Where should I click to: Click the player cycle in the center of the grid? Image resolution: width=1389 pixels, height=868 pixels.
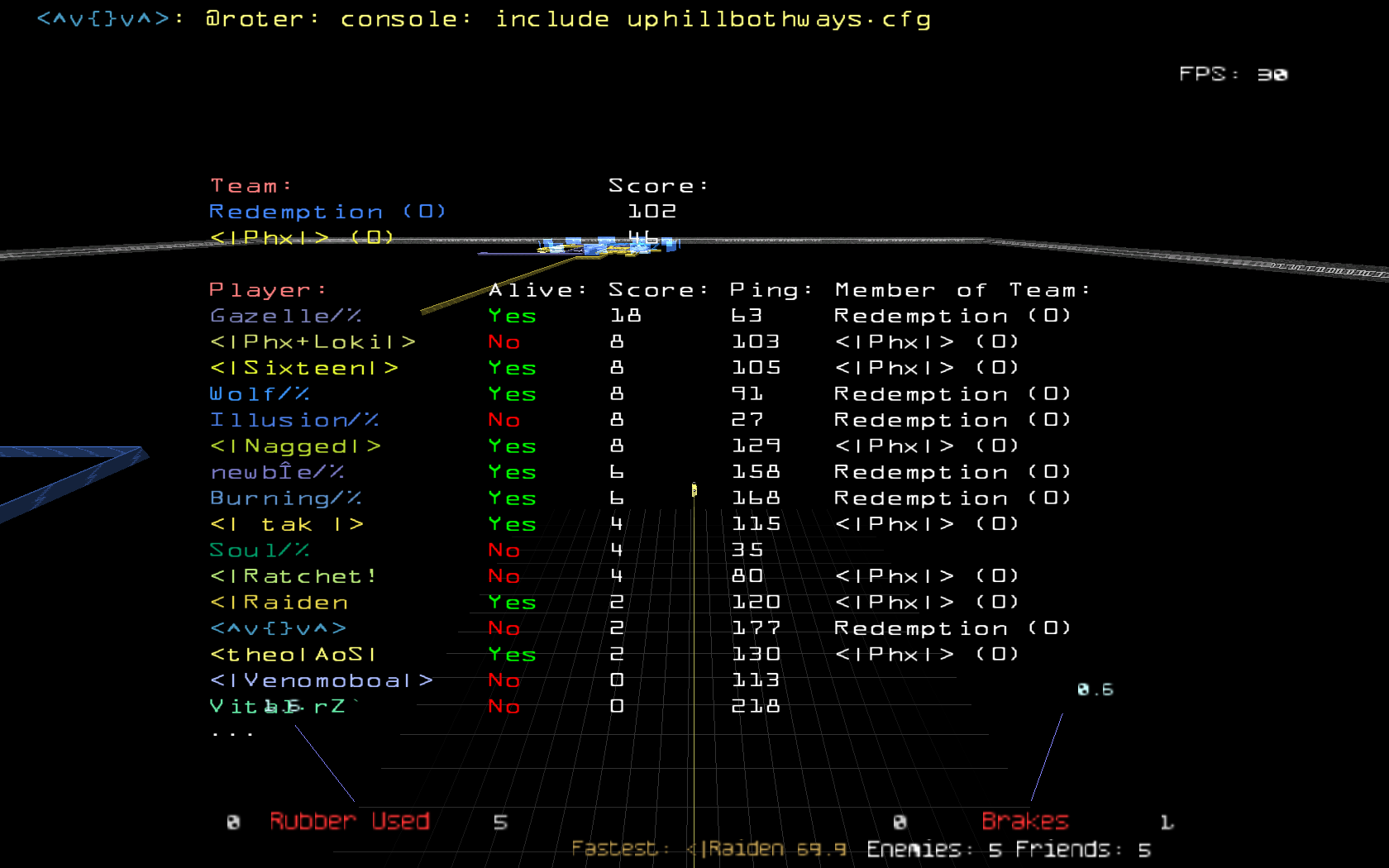tap(694, 490)
